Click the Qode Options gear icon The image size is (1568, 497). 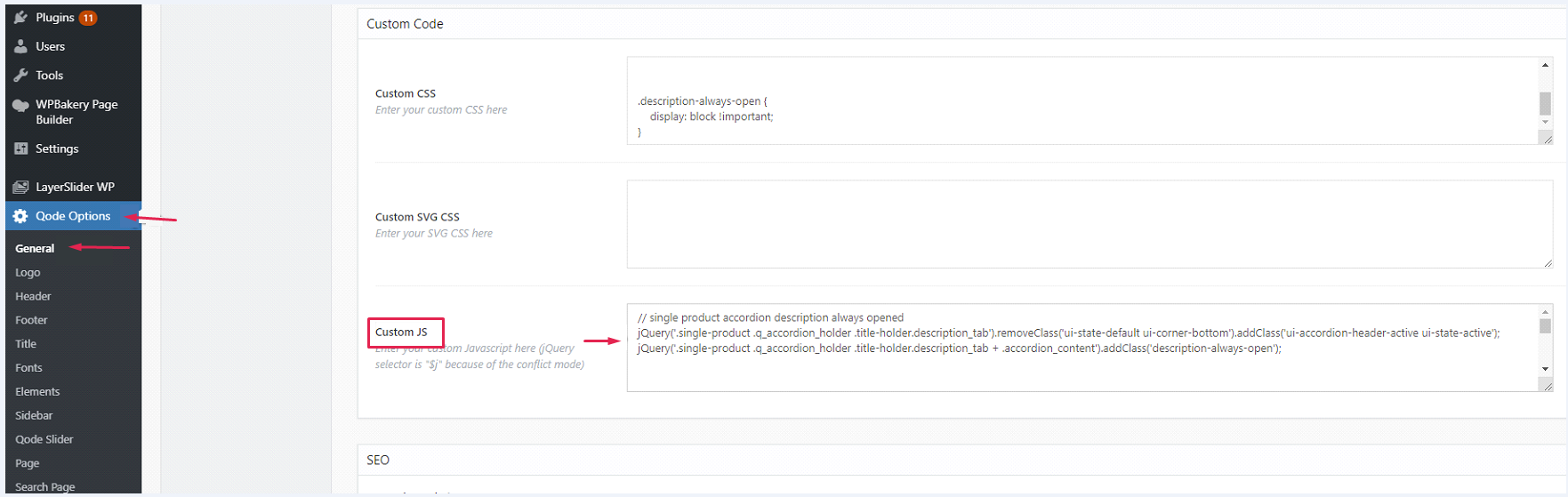(x=20, y=216)
